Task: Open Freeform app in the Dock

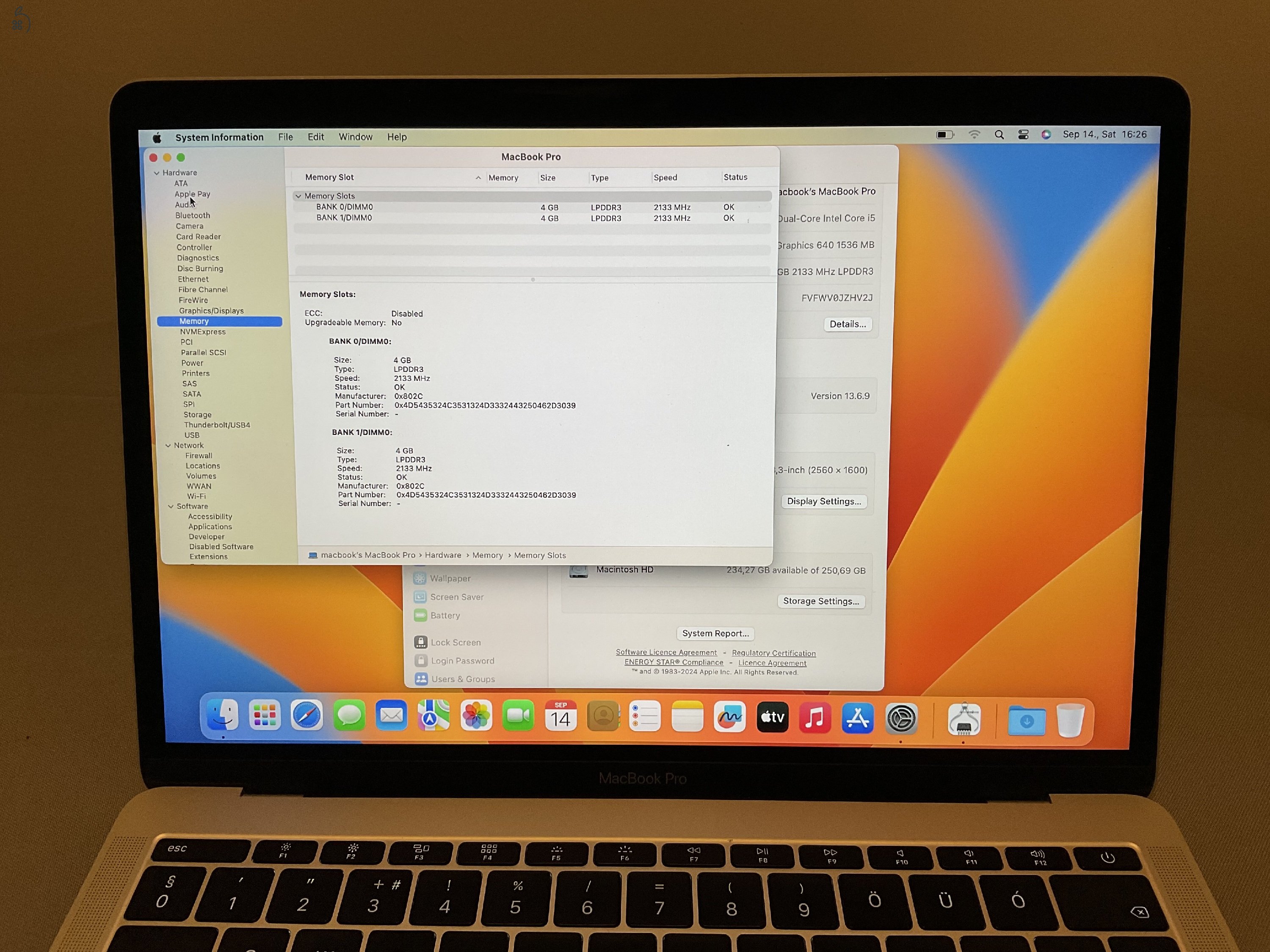Action: (x=730, y=717)
